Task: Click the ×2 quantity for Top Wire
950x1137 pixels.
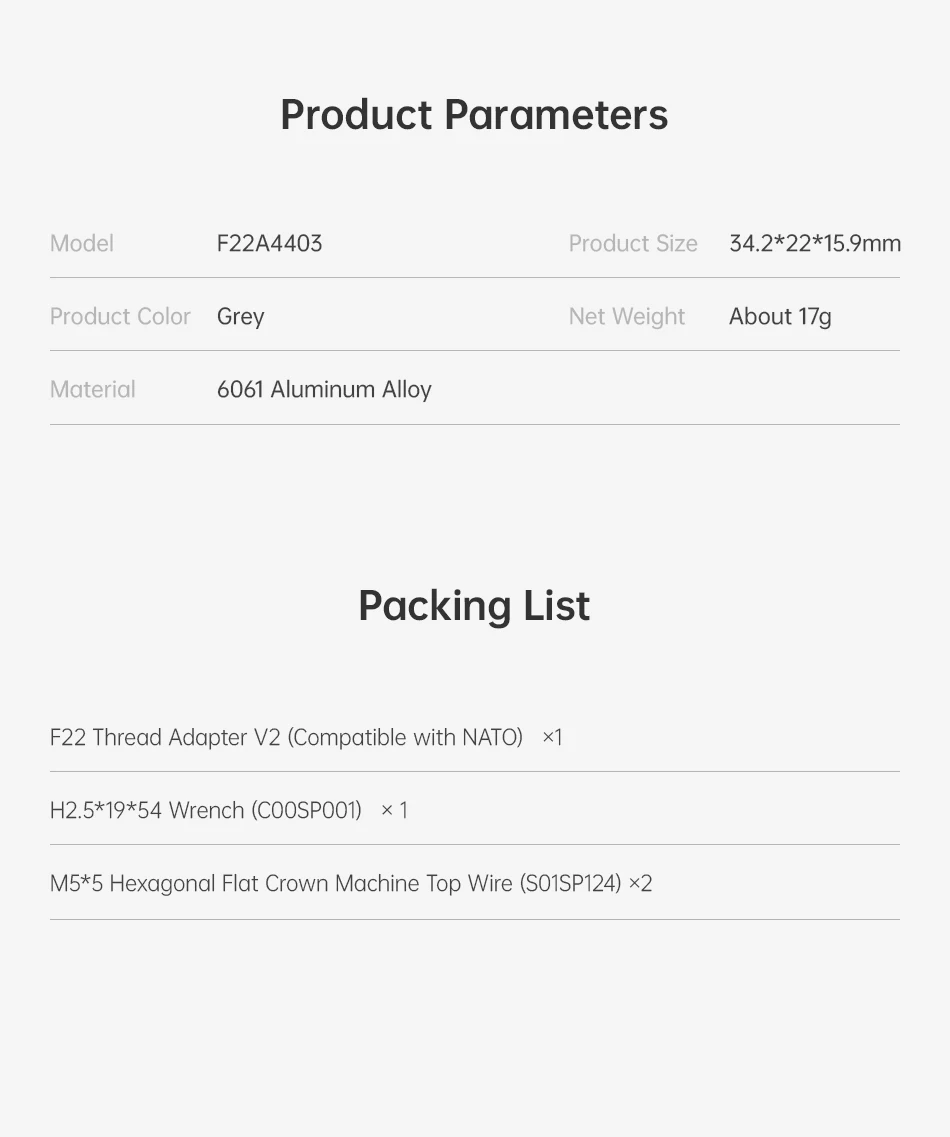Action: click(x=640, y=883)
